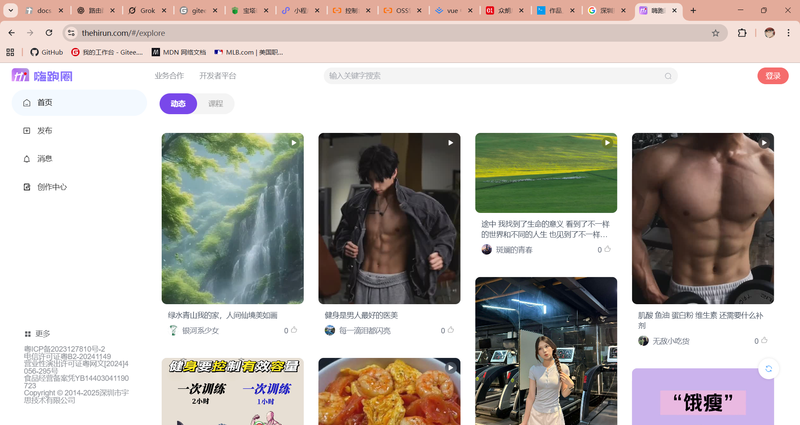The height and width of the screenshot is (425, 800).
Task: Open the 首页 home sidebar item
Action: 79,103
